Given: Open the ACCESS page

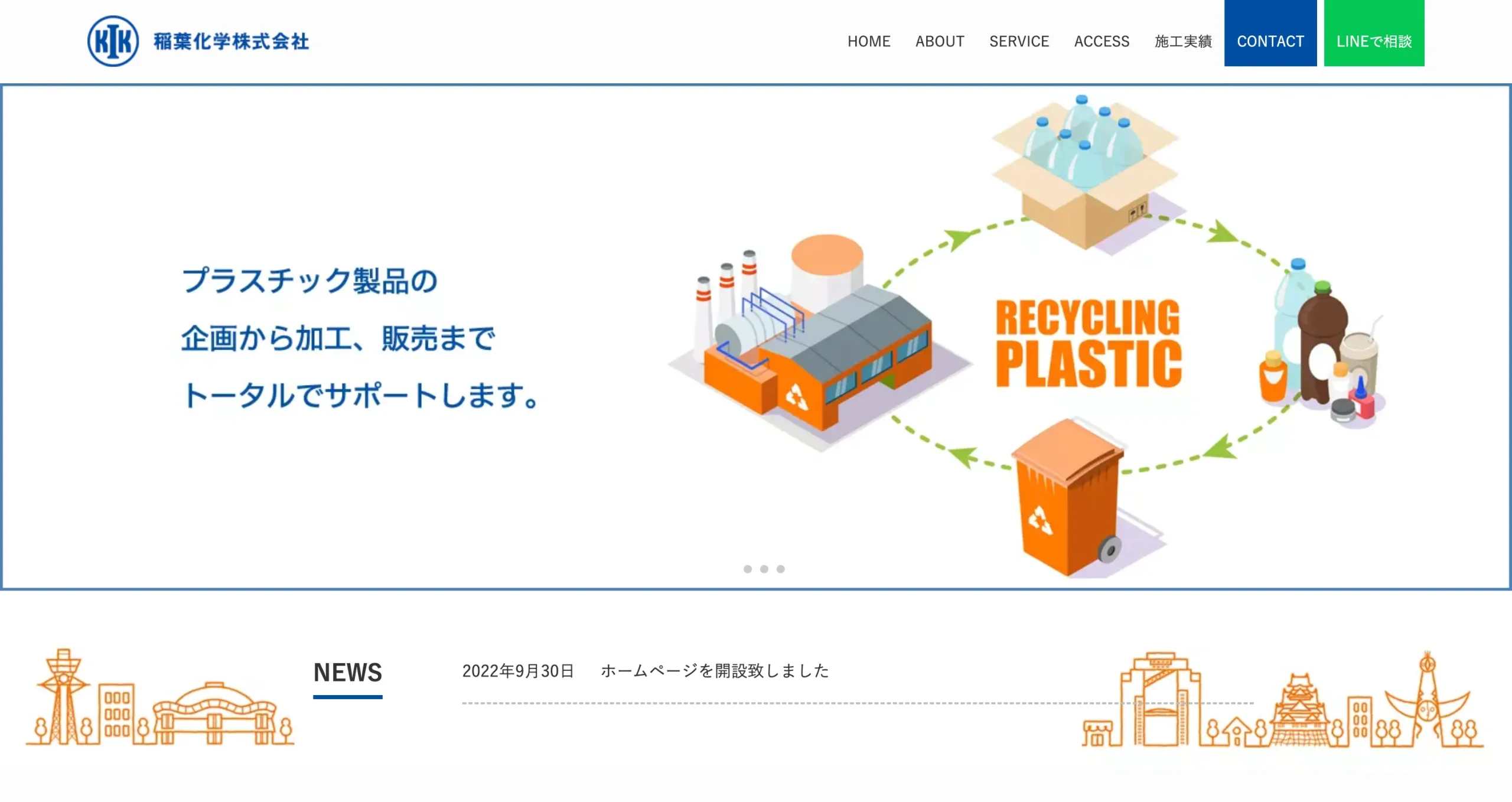Looking at the screenshot, I should [1101, 41].
